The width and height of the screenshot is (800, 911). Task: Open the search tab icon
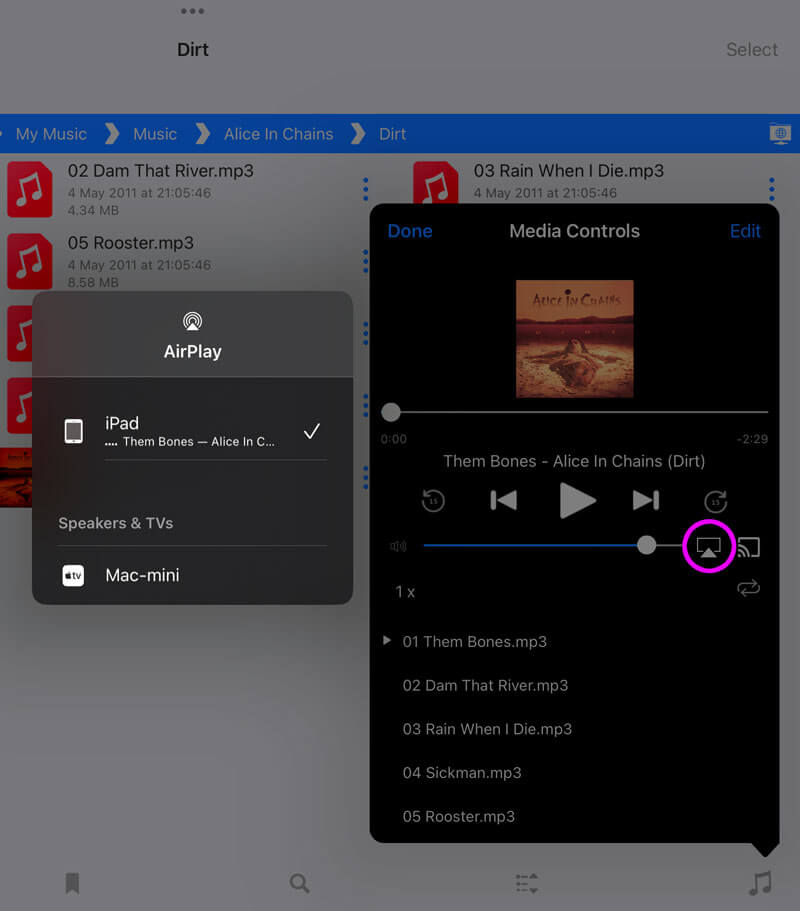(299, 883)
